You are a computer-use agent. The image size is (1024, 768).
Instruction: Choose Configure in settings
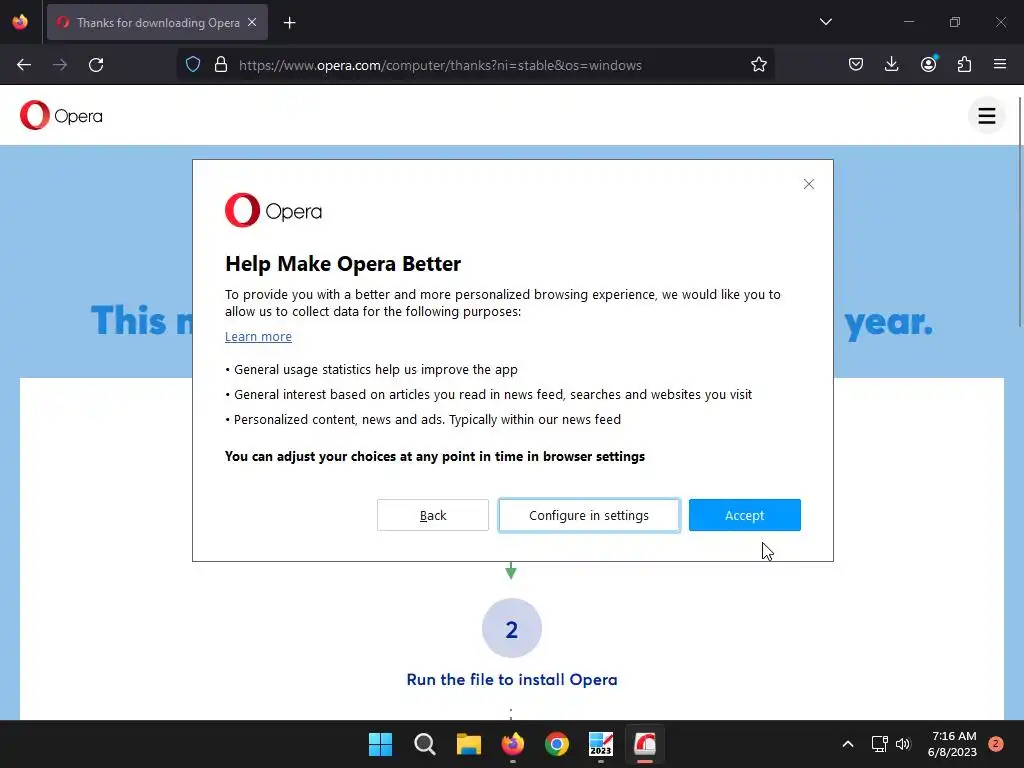click(x=589, y=515)
